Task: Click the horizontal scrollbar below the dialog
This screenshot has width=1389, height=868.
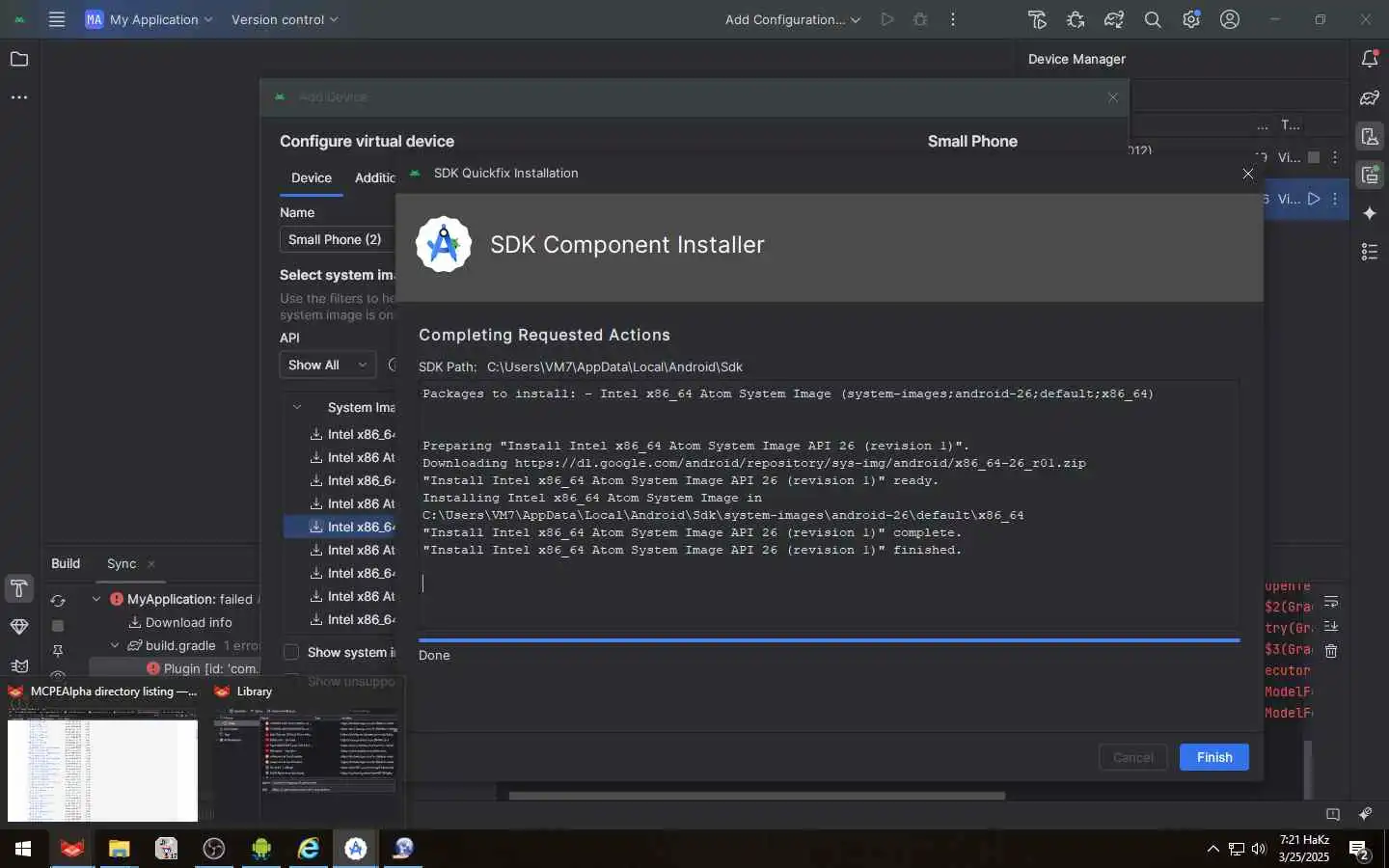Action: coord(756,796)
